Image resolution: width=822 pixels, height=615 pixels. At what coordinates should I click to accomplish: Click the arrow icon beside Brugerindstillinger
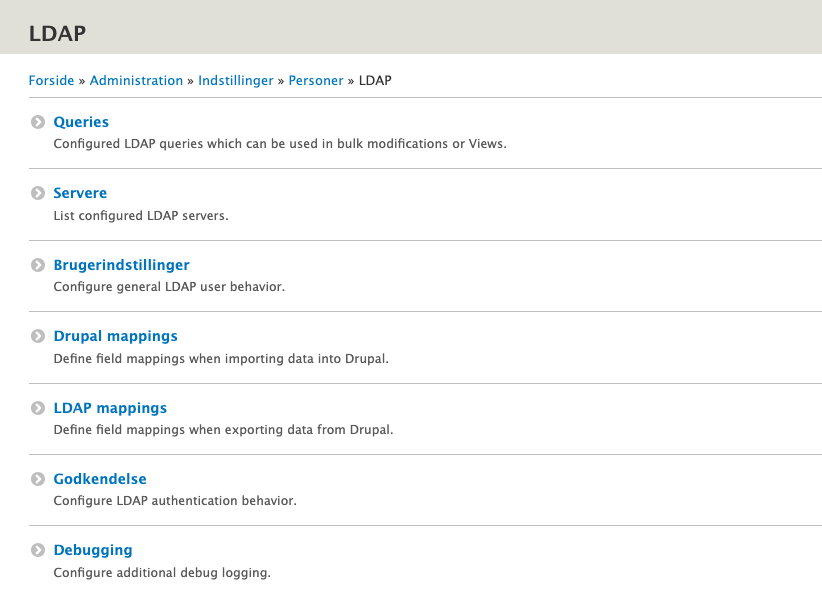(38, 265)
